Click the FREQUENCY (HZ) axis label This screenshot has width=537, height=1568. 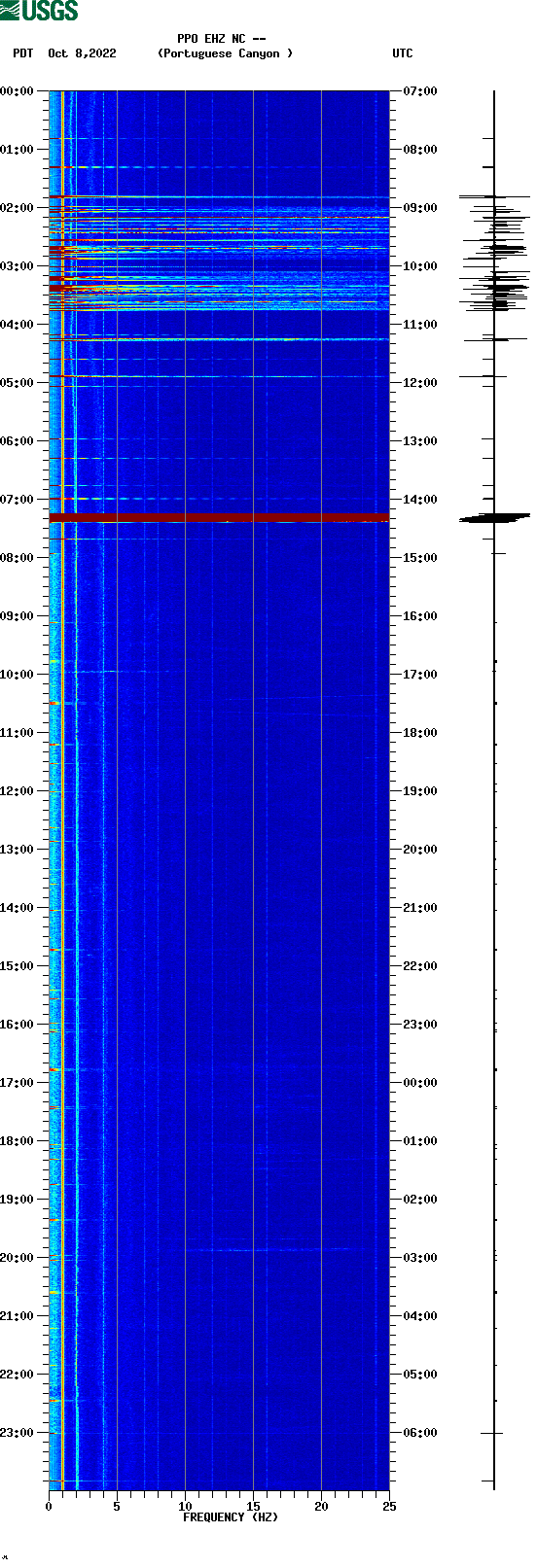point(231,1517)
